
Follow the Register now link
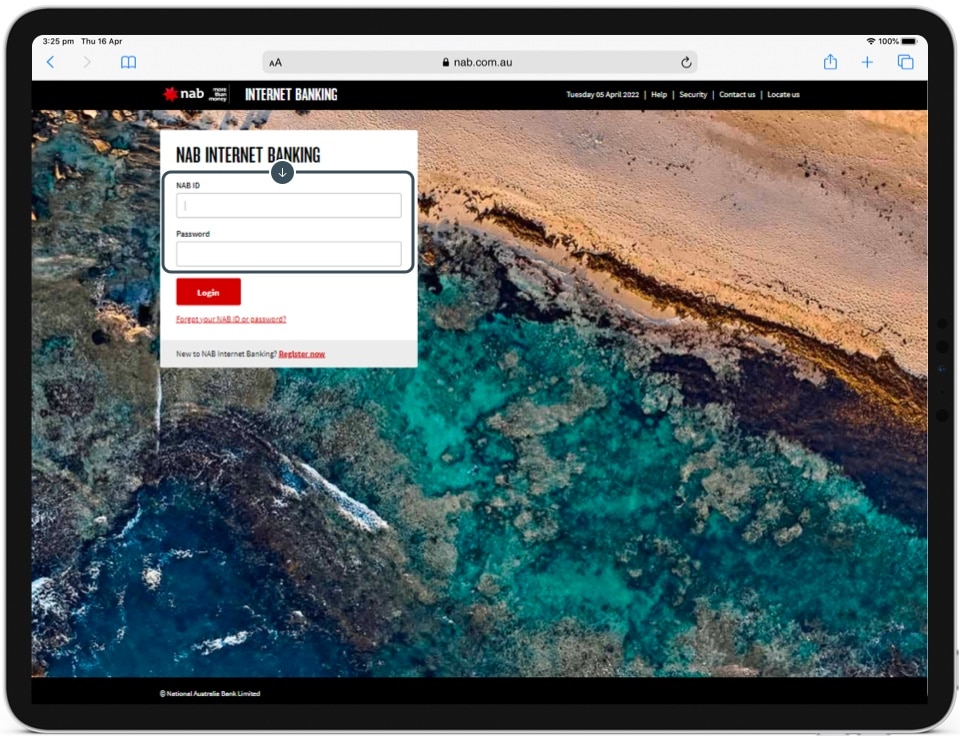click(x=301, y=354)
